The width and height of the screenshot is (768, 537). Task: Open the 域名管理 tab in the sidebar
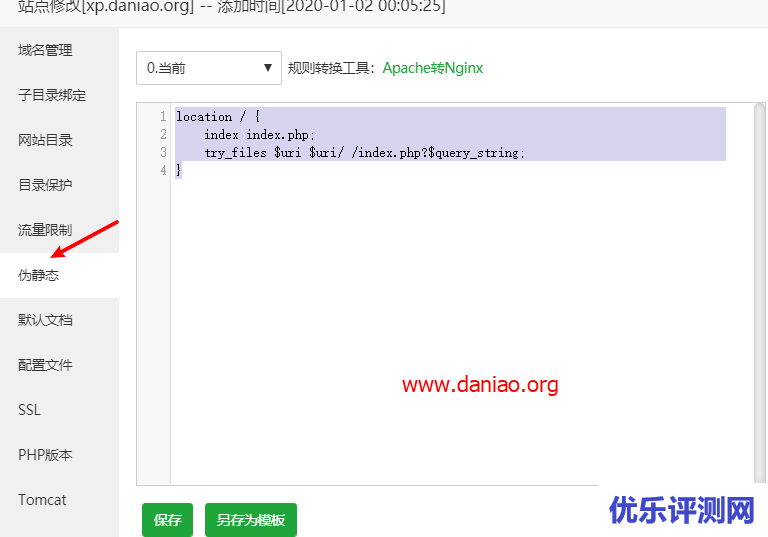coord(46,50)
